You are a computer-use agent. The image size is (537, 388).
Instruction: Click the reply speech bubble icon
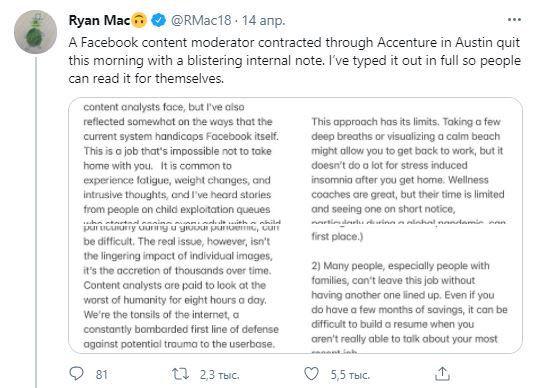[x=76, y=374]
